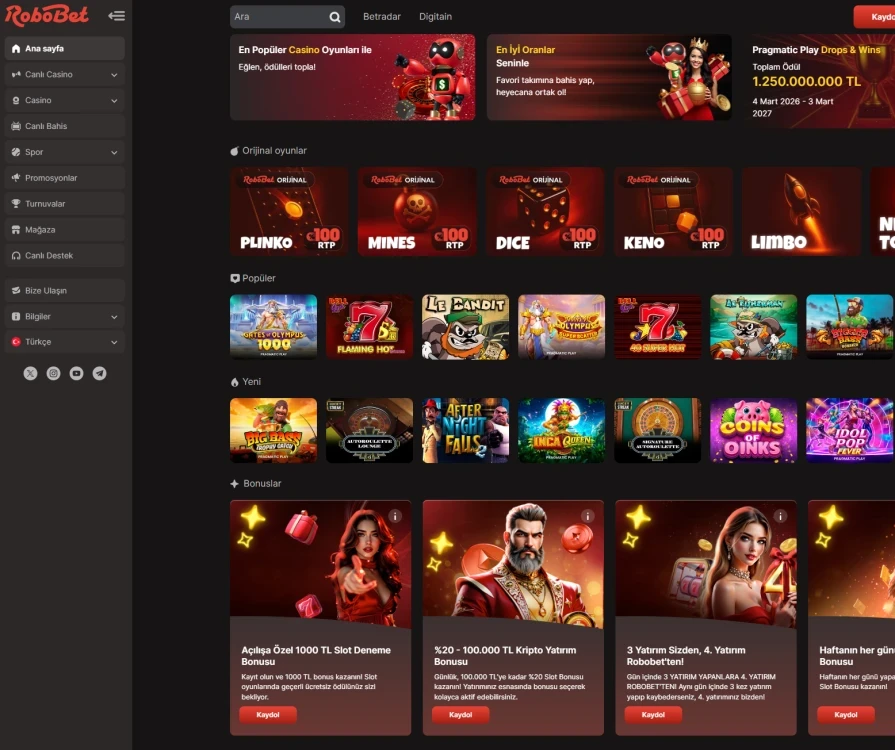This screenshot has width=895, height=750.
Task: Open Big Bass Trophy Catch game
Action: point(273,430)
